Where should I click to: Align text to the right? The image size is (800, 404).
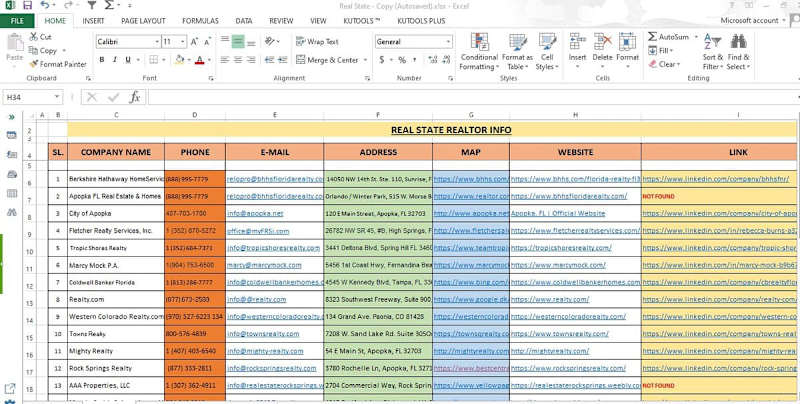pyautogui.click(x=251, y=60)
